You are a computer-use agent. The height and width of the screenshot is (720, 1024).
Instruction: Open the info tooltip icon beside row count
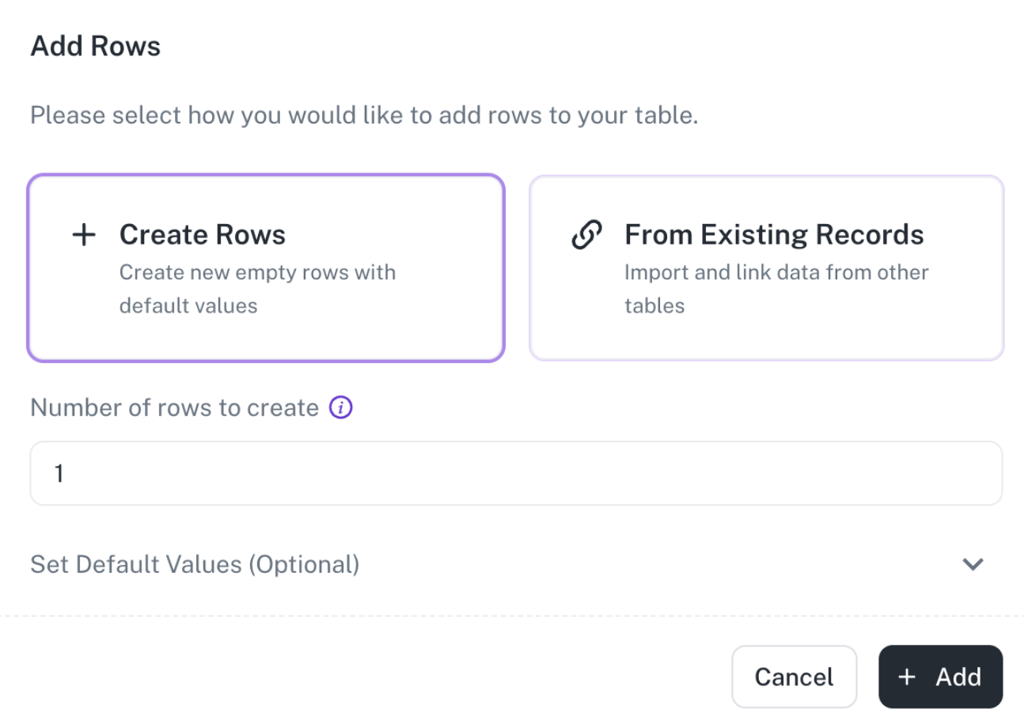point(341,408)
